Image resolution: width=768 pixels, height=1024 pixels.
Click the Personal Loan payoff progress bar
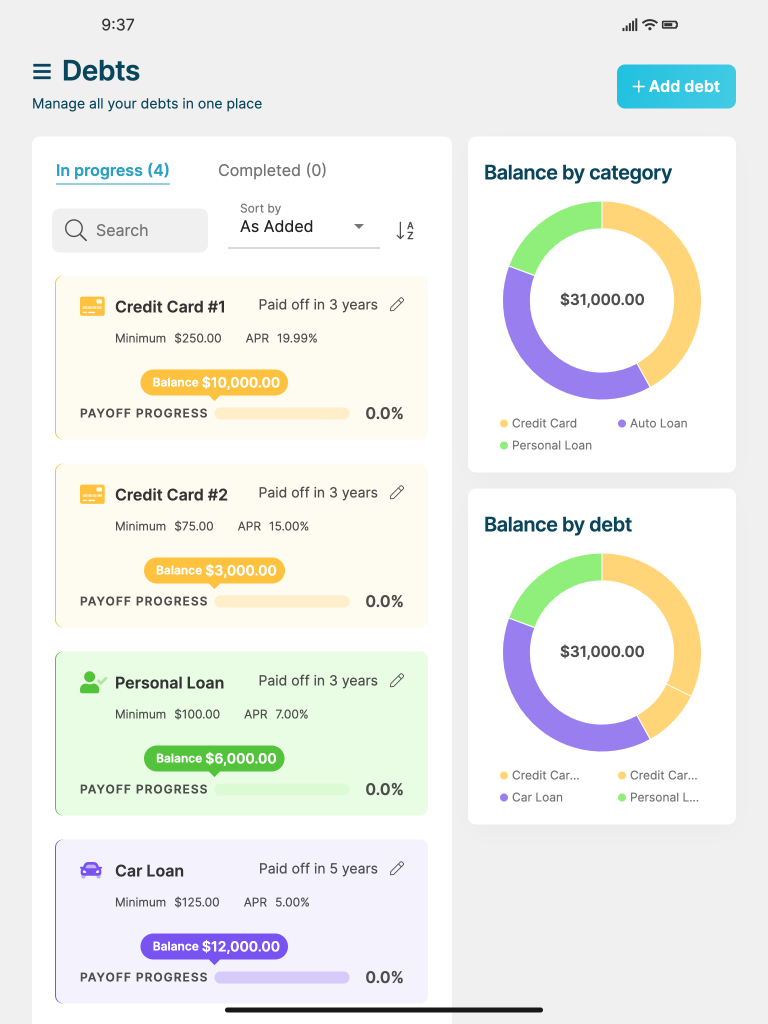point(282,790)
